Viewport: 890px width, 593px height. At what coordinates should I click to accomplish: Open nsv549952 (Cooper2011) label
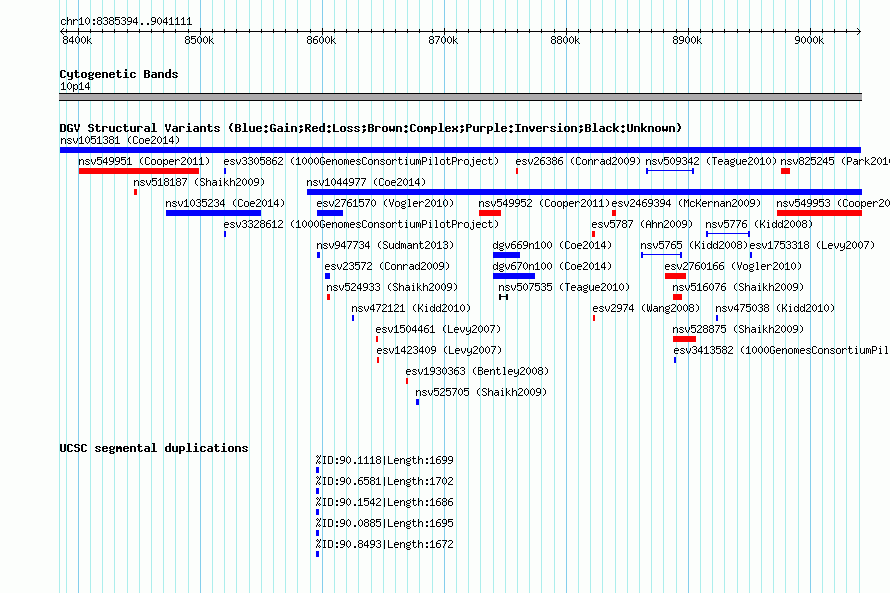544,203
